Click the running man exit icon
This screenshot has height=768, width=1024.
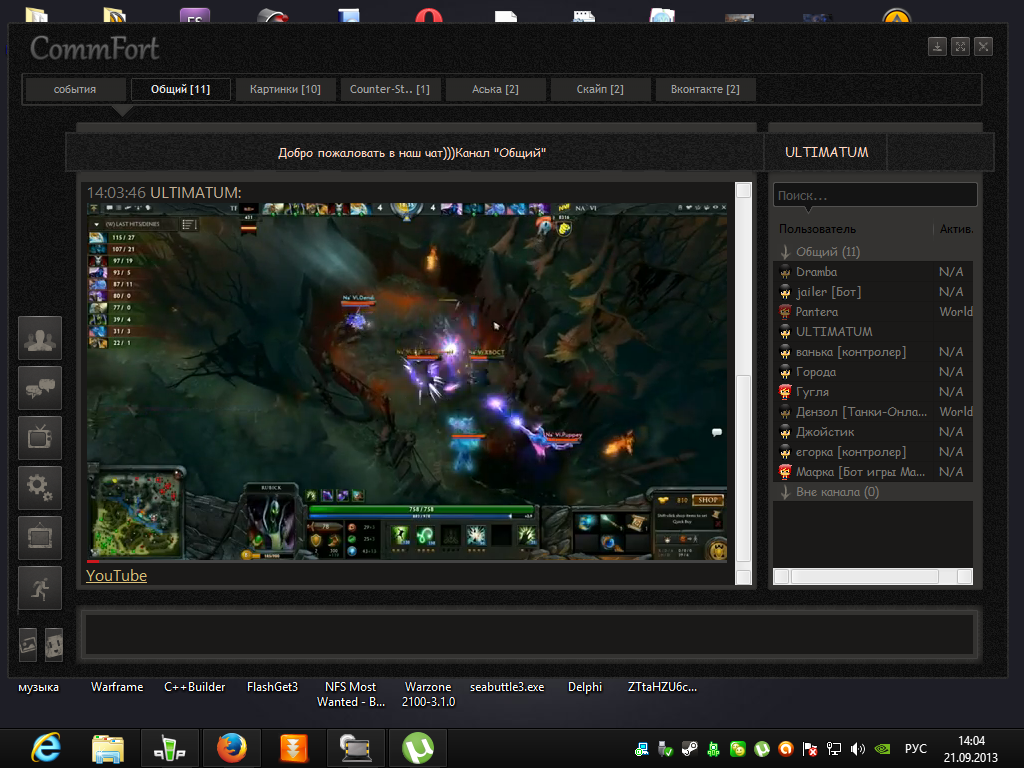click(40, 588)
